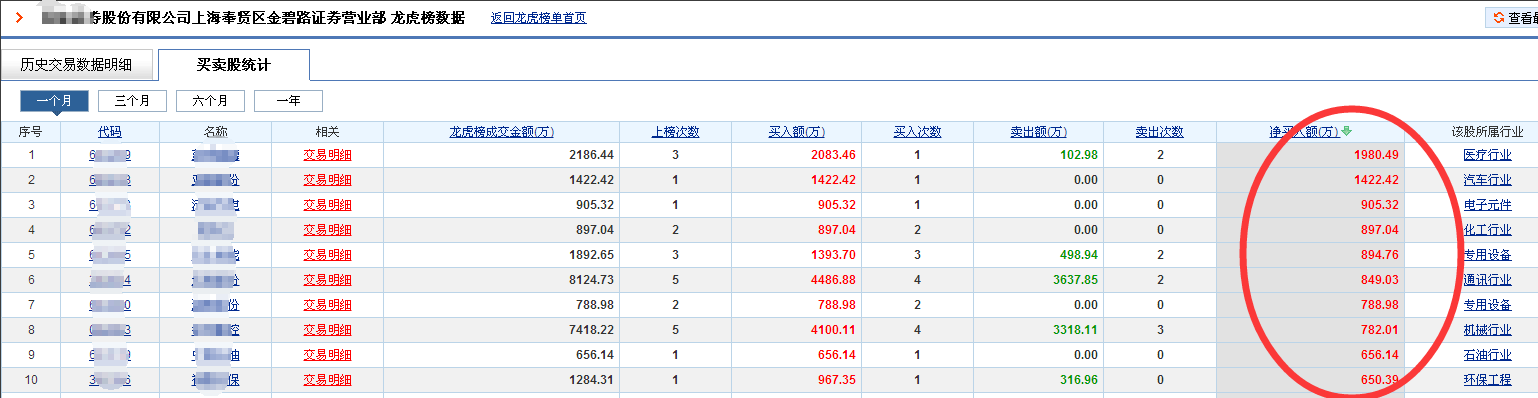Click the 849.03 net buy value
This screenshot has height=398, width=1538.
[1379, 280]
